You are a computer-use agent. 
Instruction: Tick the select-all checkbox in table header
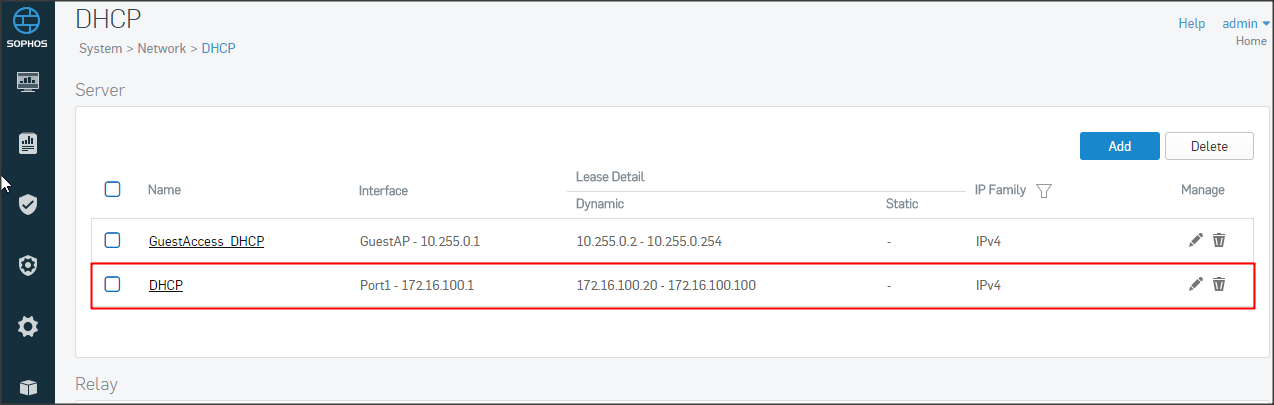coord(113,189)
